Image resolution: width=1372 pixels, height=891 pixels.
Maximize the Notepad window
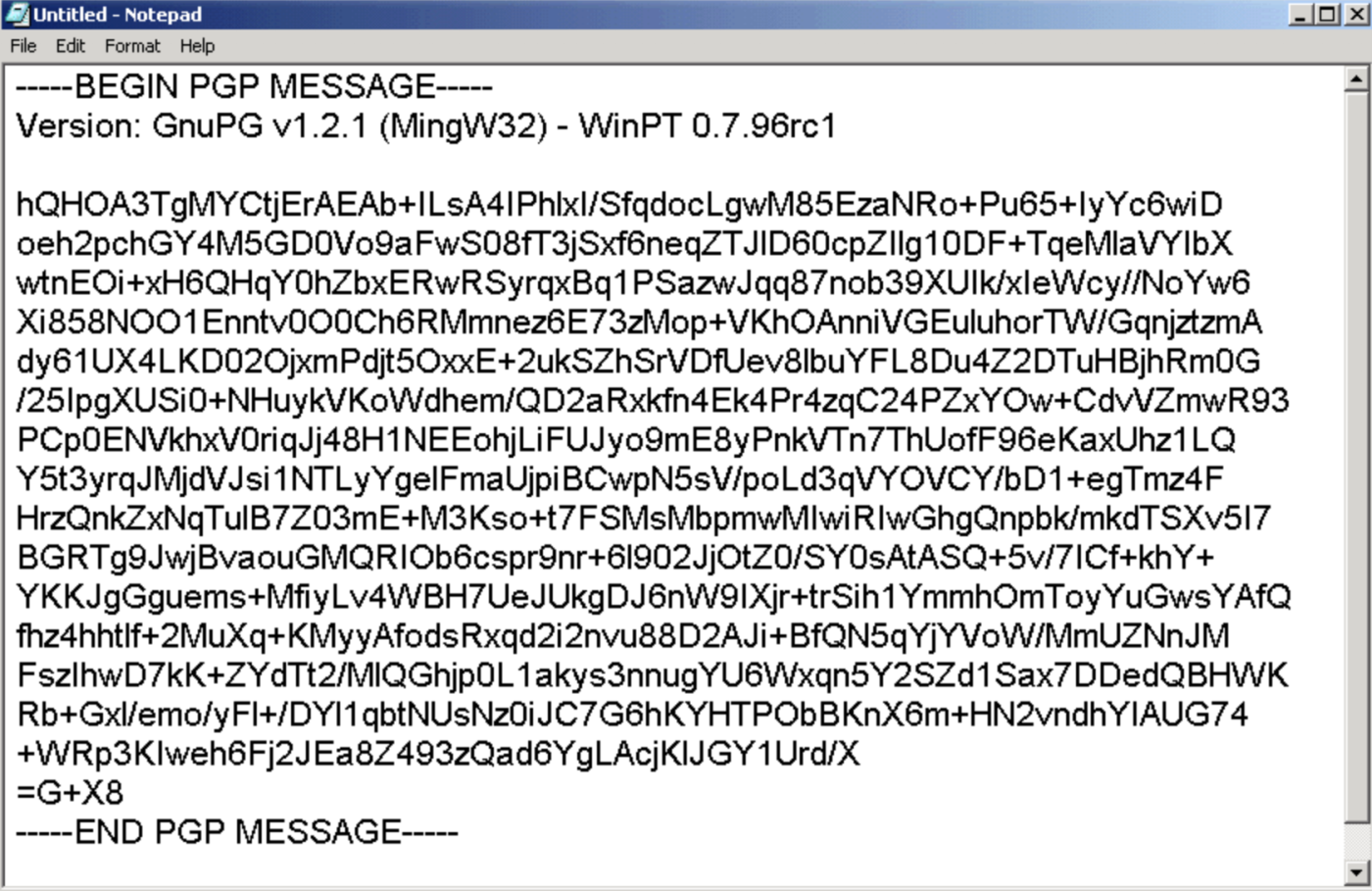tap(1326, 14)
